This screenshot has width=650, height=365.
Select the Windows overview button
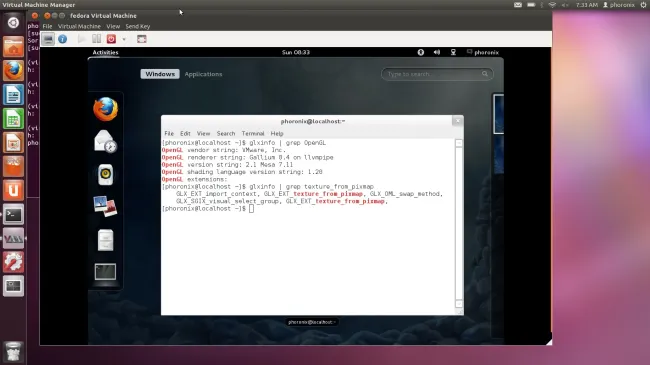[x=160, y=74]
